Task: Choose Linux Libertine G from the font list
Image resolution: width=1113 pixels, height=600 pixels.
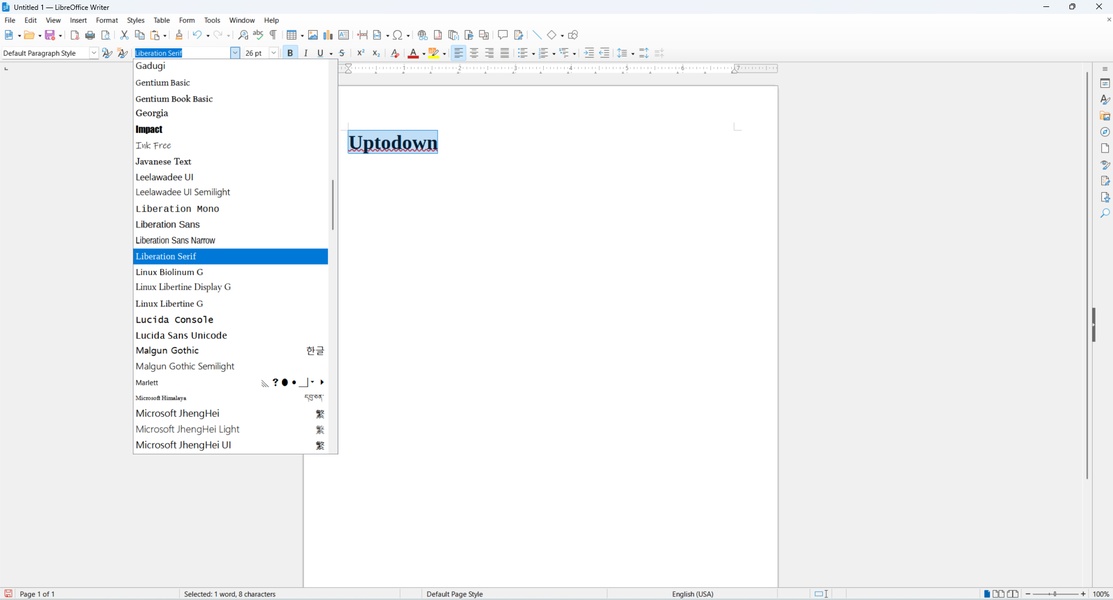Action: (x=230, y=303)
